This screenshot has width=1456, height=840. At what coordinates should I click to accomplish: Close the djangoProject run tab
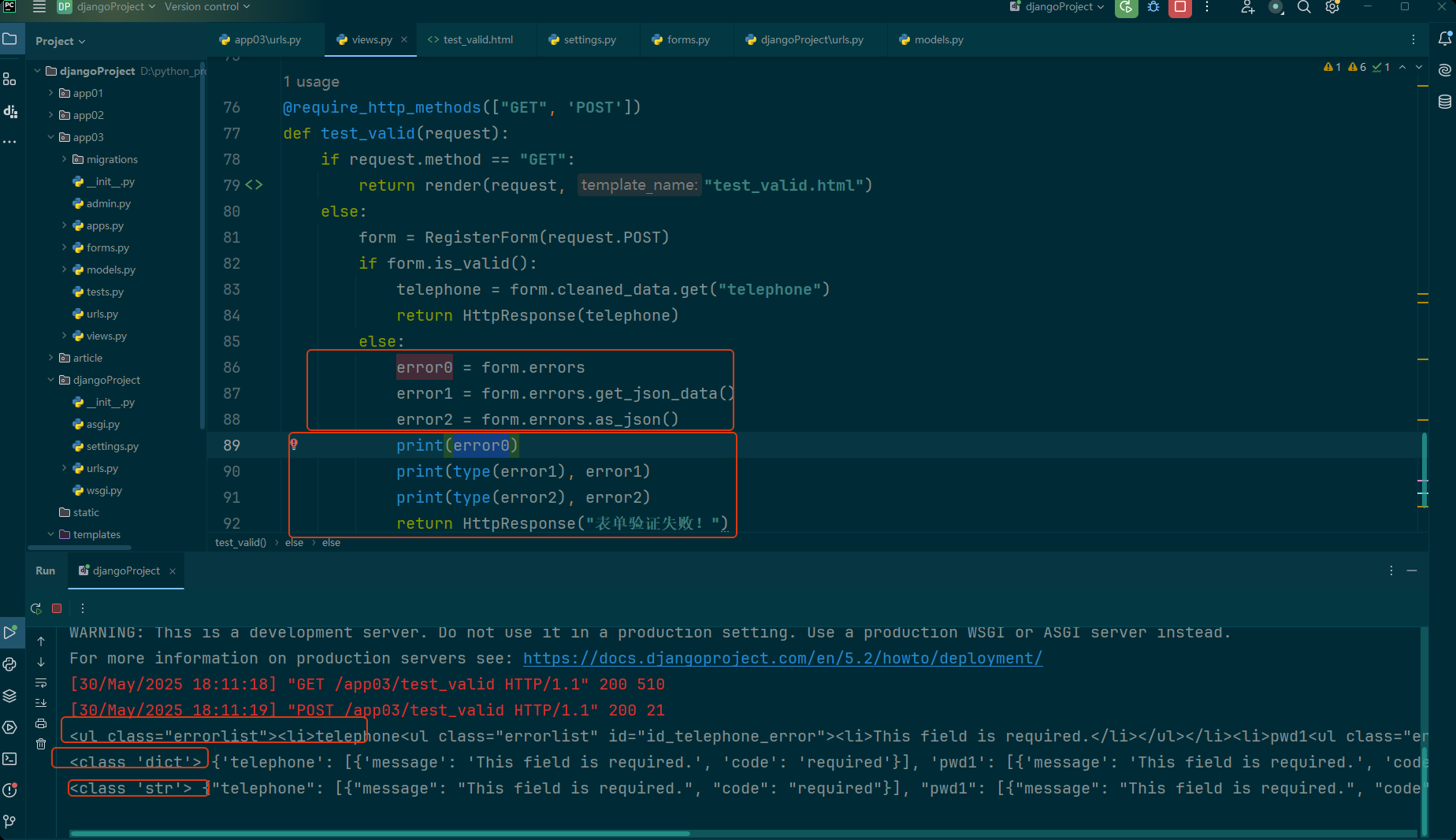tap(173, 571)
